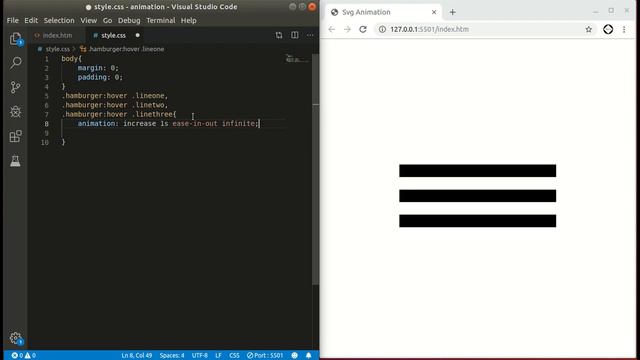Change CSS language mode in status bar

[x=234, y=356]
